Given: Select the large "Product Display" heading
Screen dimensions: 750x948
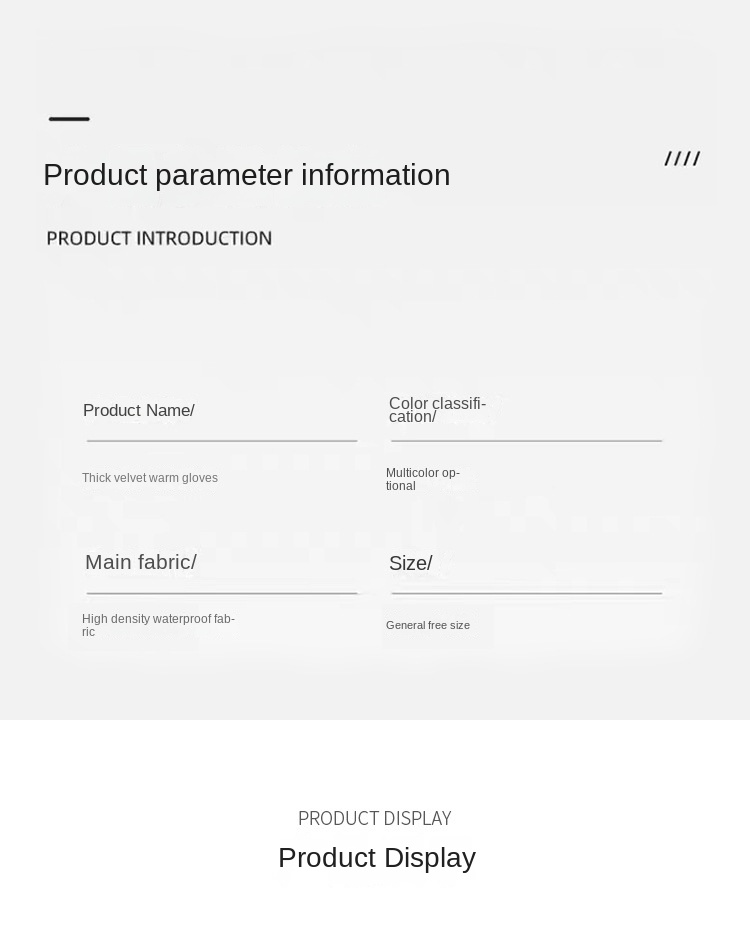Looking at the screenshot, I should pyautogui.click(x=376, y=858).
